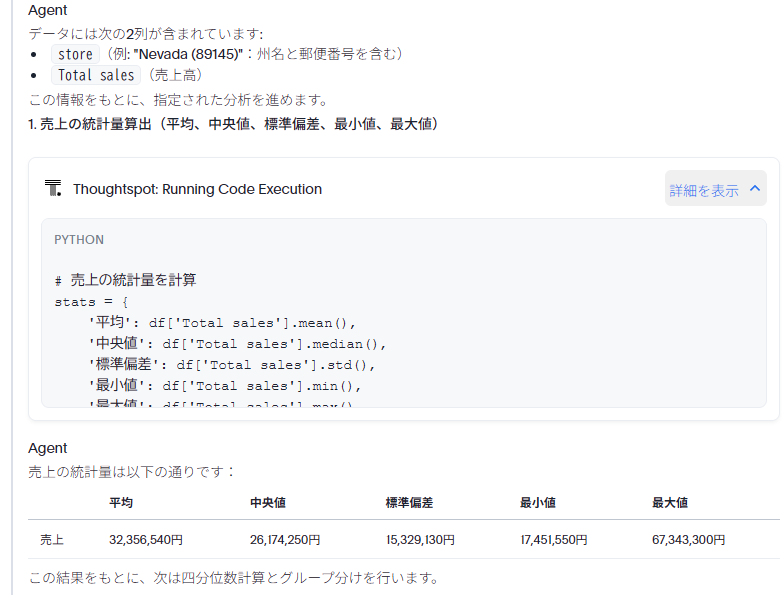Viewport: 782px width, 595px height.
Task: Click the mean value 32,356,540円
Action: (146, 540)
